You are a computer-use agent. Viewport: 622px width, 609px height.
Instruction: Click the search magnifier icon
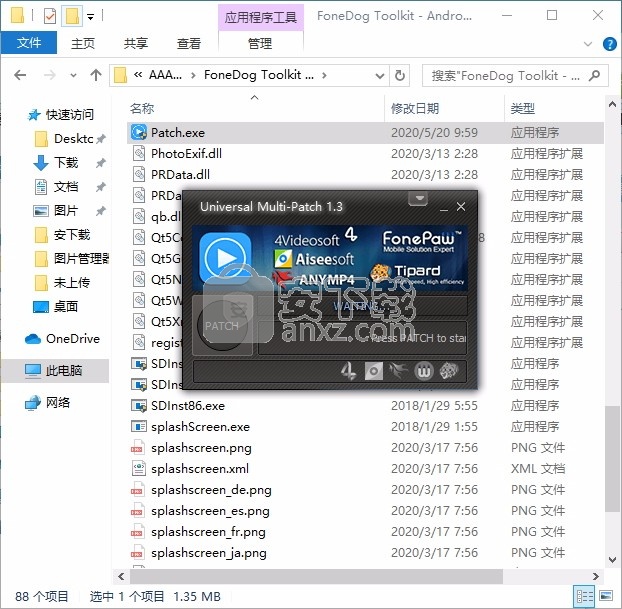click(594, 75)
